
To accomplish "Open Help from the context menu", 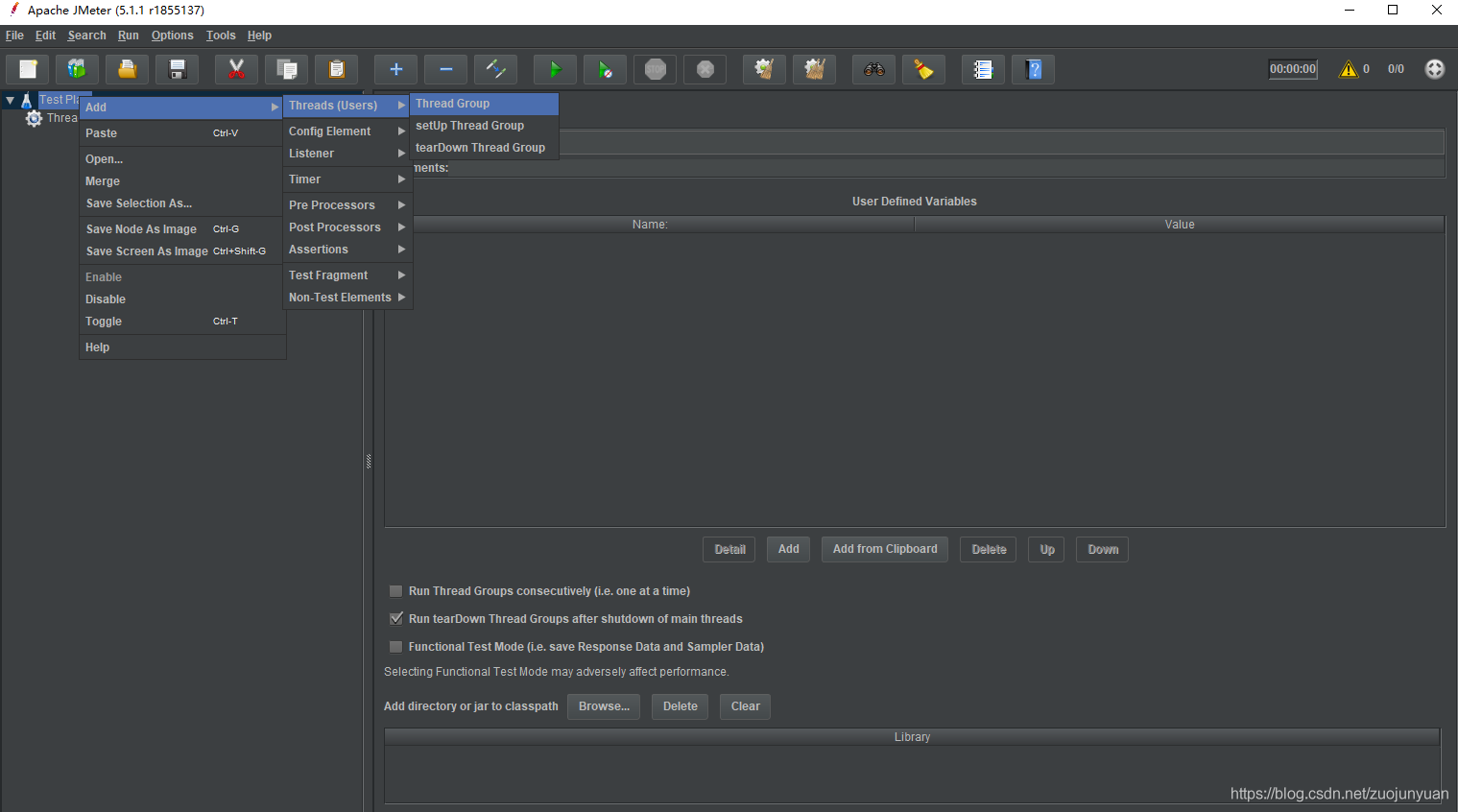I will pyautogui.click(x=182, y=347).
